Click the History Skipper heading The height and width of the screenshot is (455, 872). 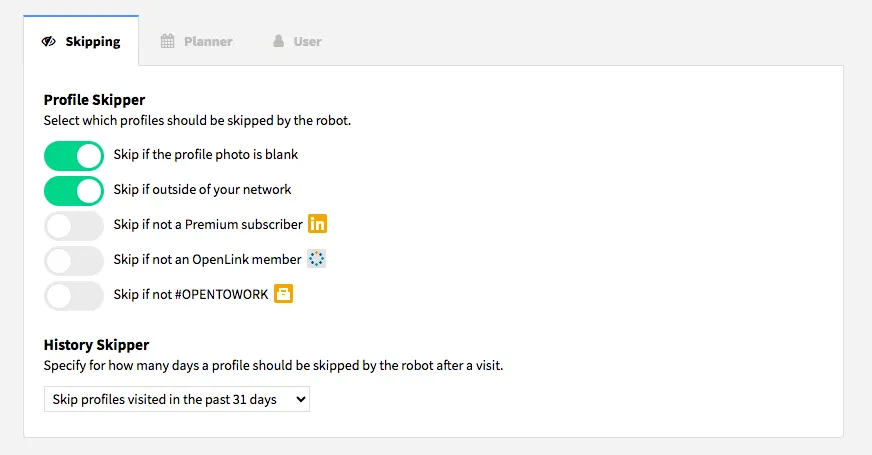(96, 345)
